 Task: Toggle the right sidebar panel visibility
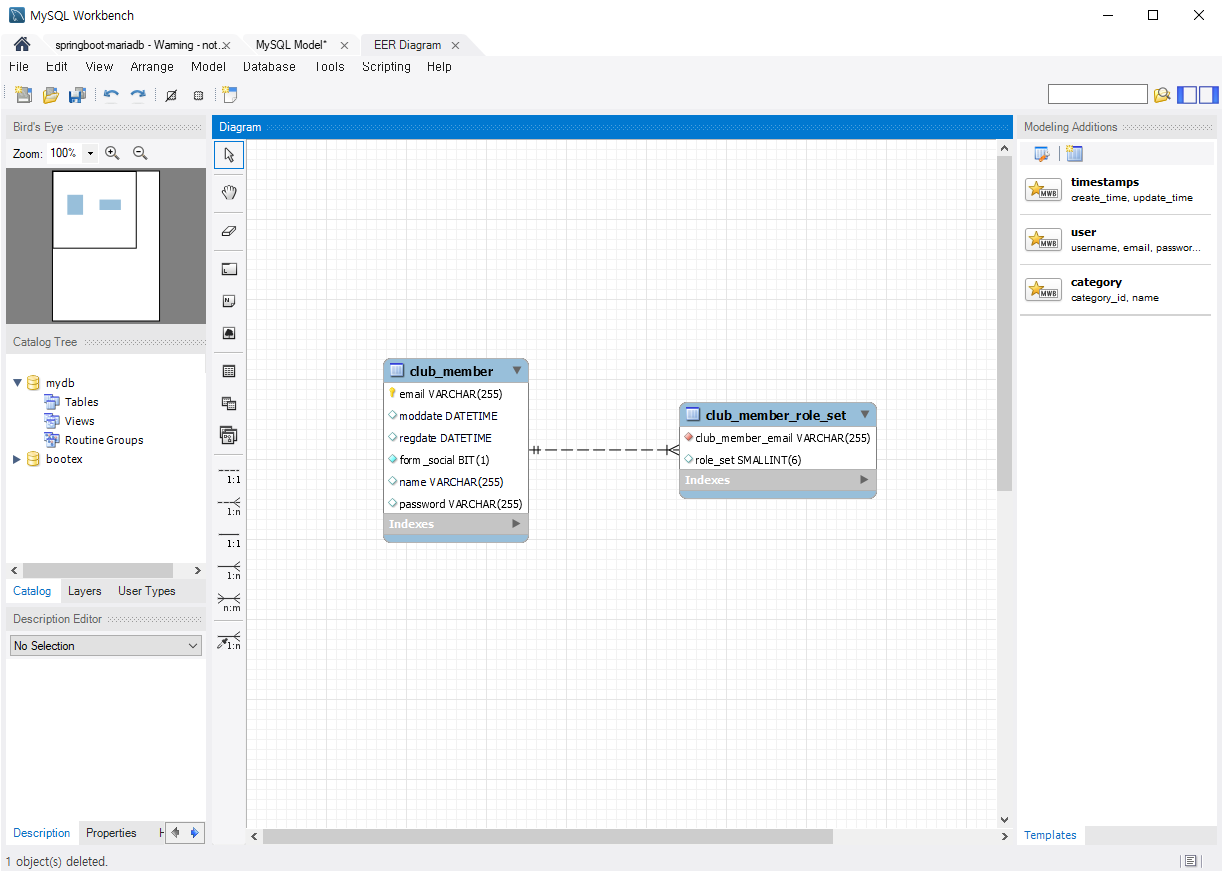(1209, 95)
